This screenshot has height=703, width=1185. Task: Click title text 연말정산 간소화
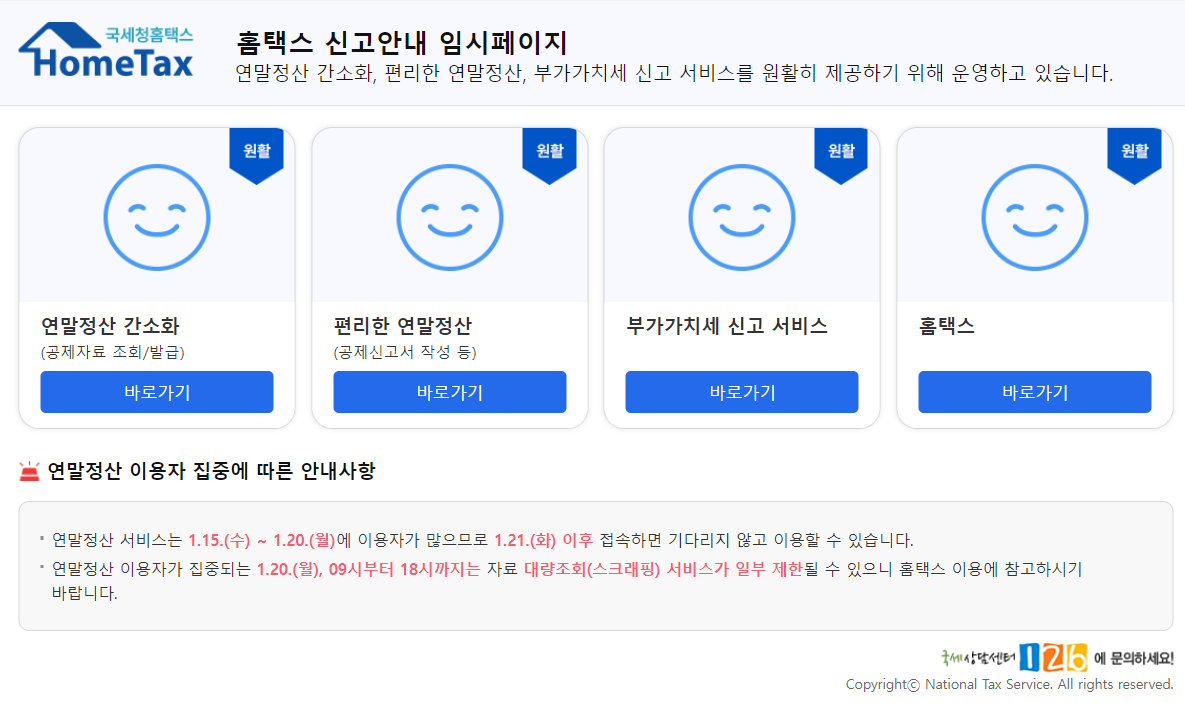pyautogui.click(x=110, y=326)
